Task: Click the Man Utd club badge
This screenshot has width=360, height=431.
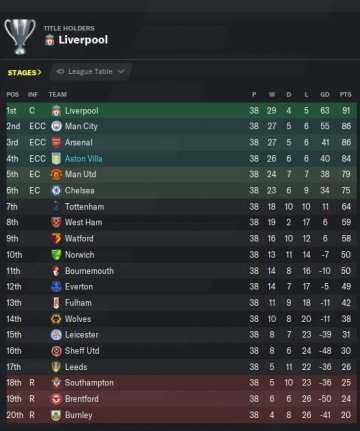Action: point(56,174)
